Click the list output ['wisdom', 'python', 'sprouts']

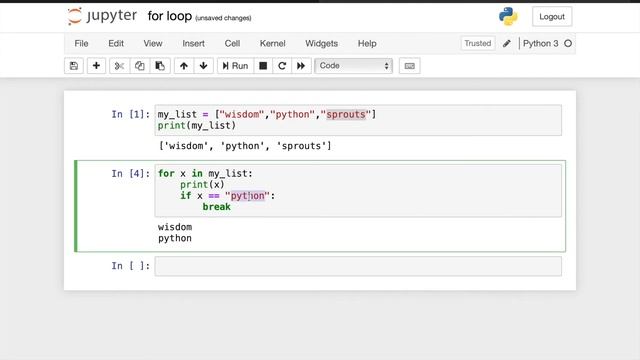[x=245, y=146]
